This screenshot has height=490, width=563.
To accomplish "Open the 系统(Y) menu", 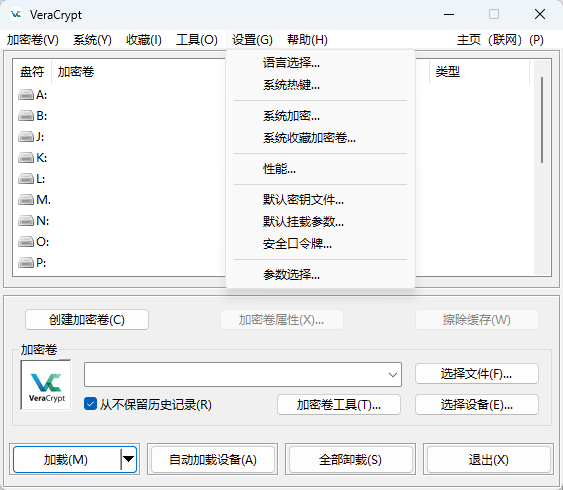I will click(x=92, y=40).
